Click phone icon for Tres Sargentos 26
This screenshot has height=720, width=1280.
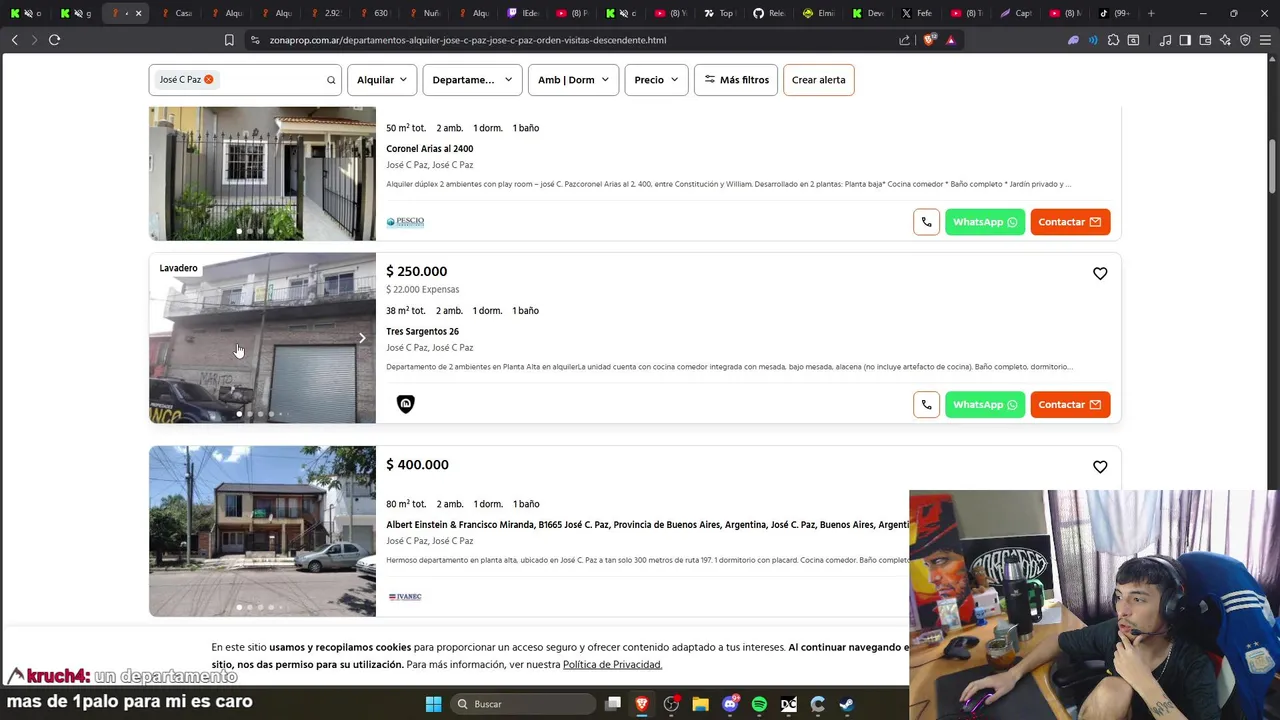(x=926, y=404)
